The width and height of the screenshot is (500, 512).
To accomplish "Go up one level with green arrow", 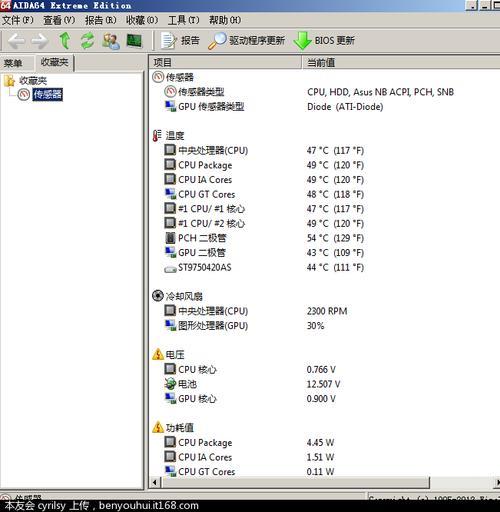I will click(65, 41).
